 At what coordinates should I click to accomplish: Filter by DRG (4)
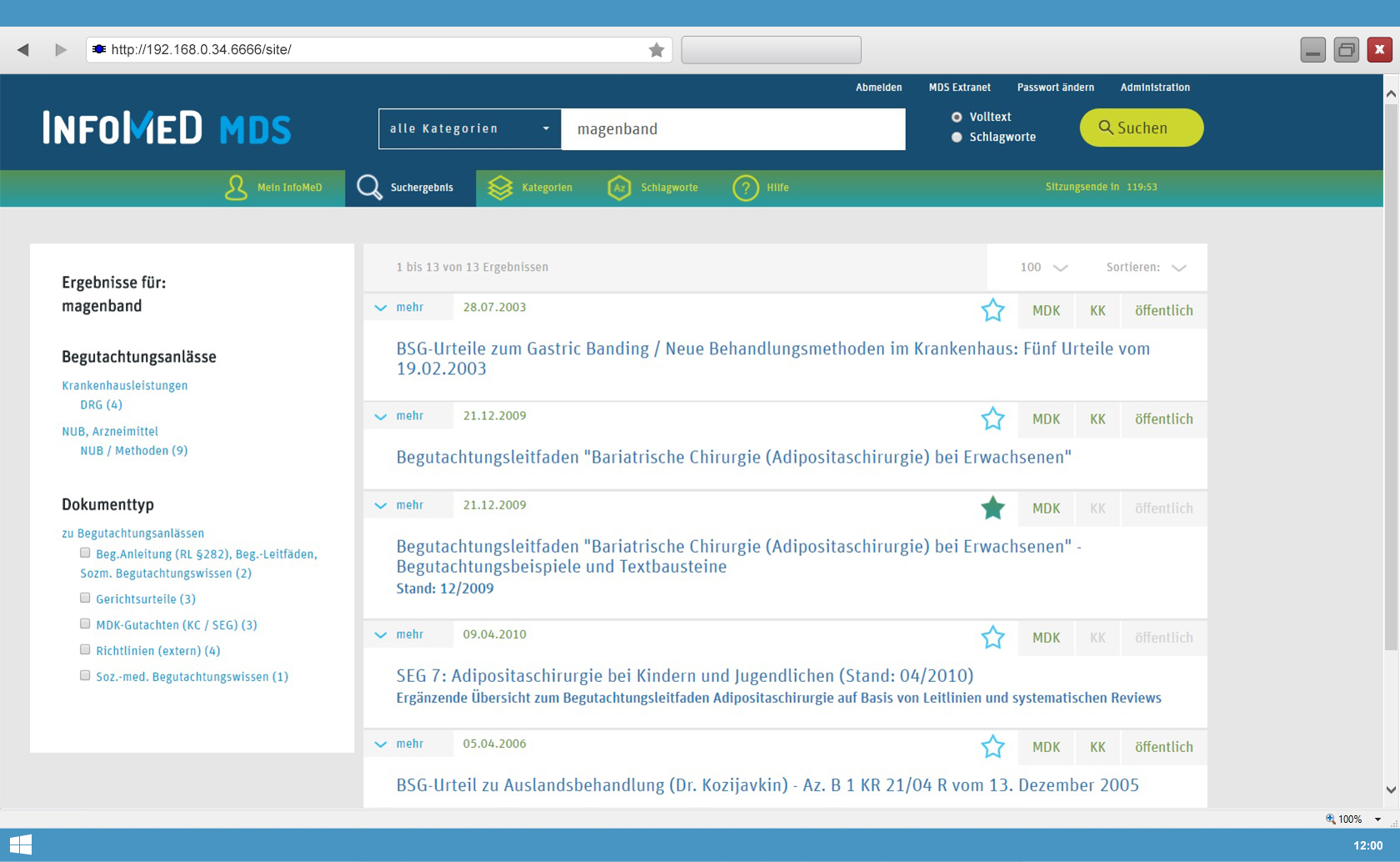pos(101,405)
